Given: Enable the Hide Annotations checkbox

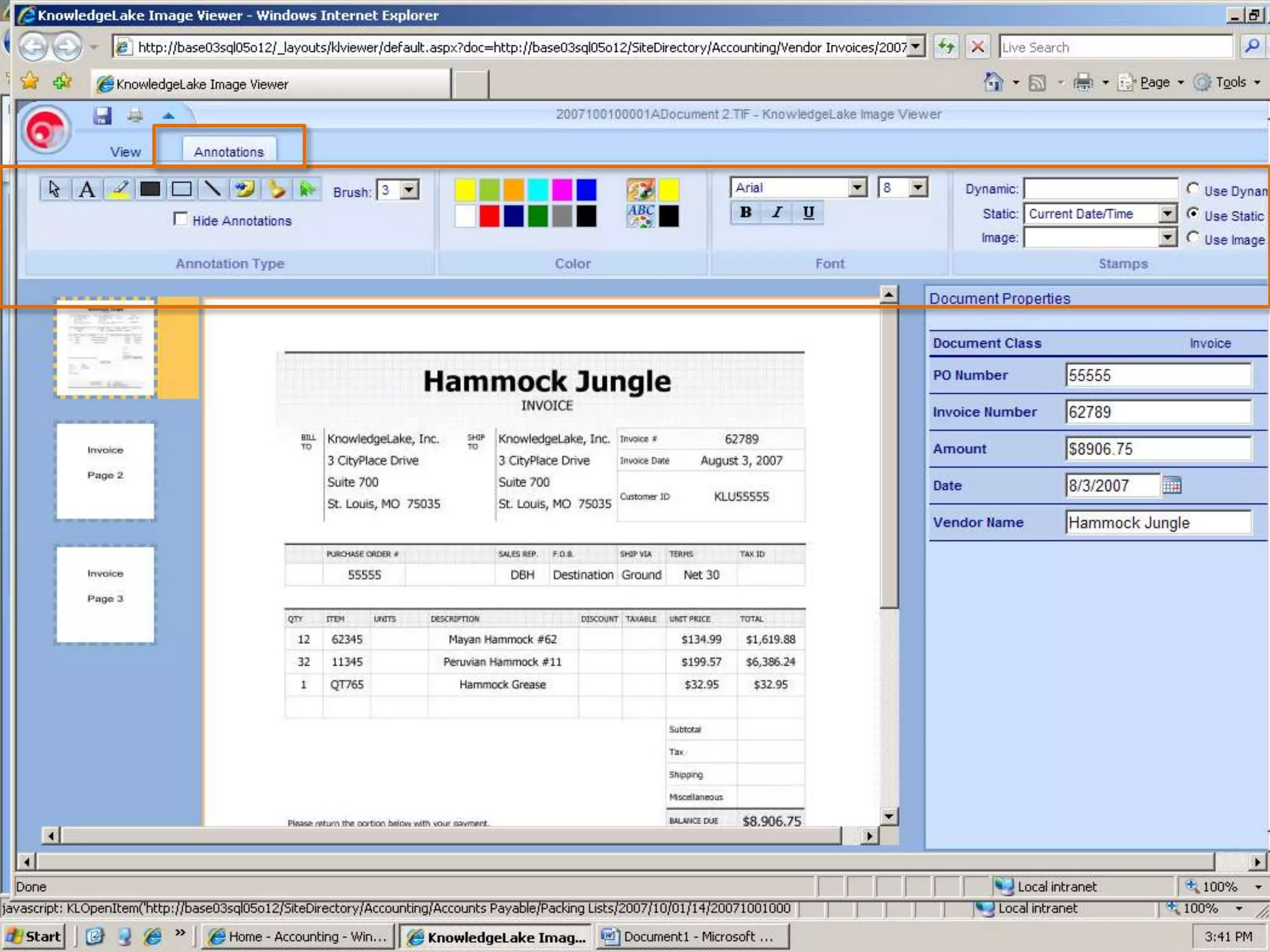Looking at the screenshot, I should 180,219.
